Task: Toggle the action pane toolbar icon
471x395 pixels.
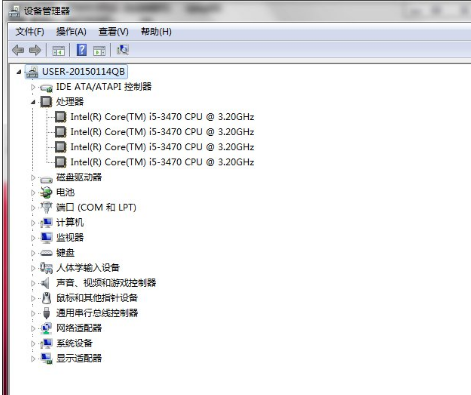Action: click(99, 51)
